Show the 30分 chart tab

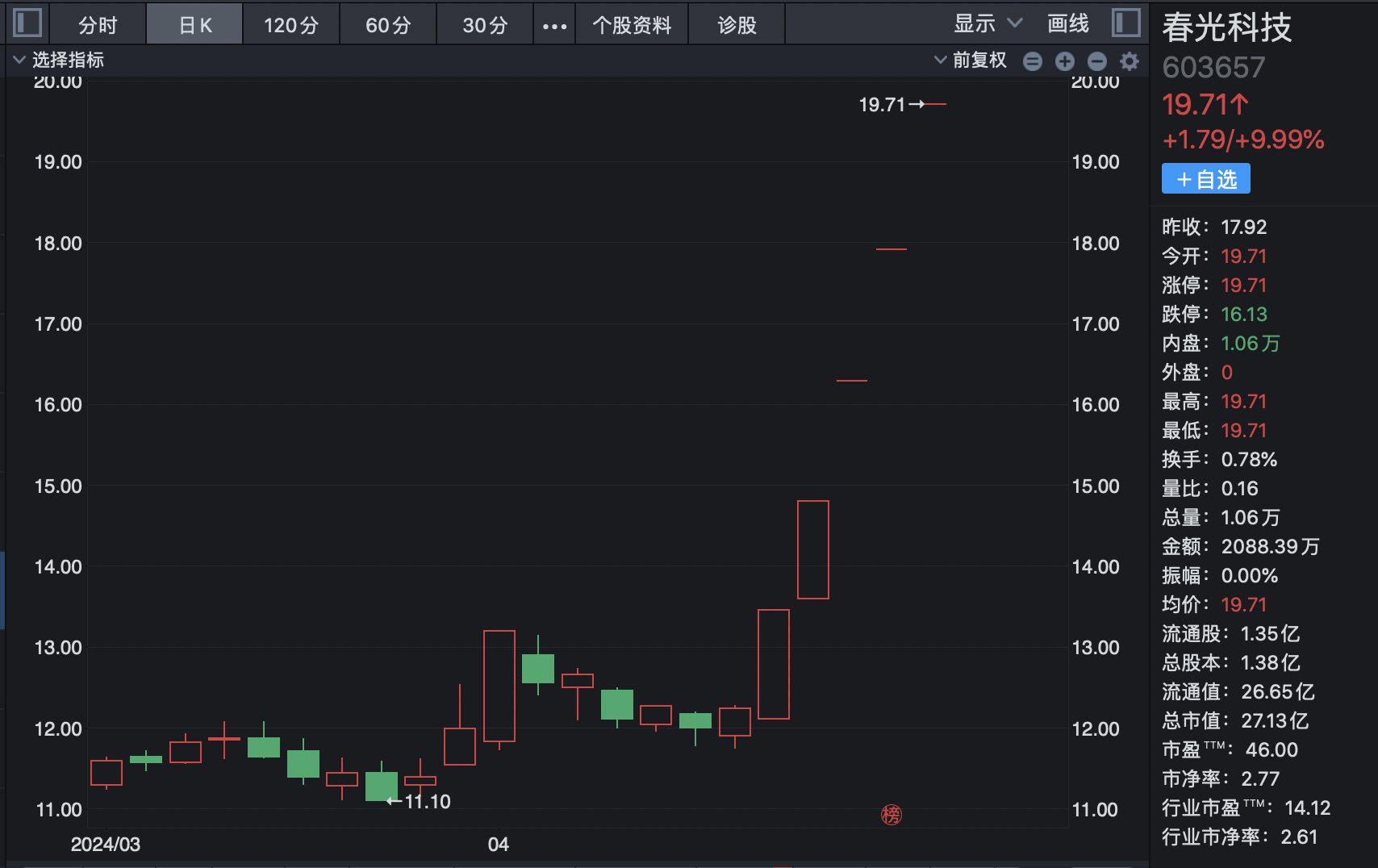485,26
